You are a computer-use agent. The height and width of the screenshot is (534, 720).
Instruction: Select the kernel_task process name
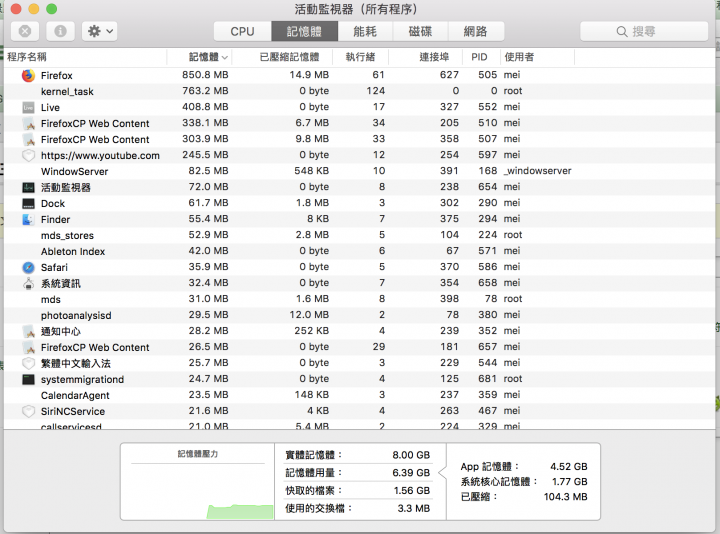pyautogui.click(x=67, y=91)
